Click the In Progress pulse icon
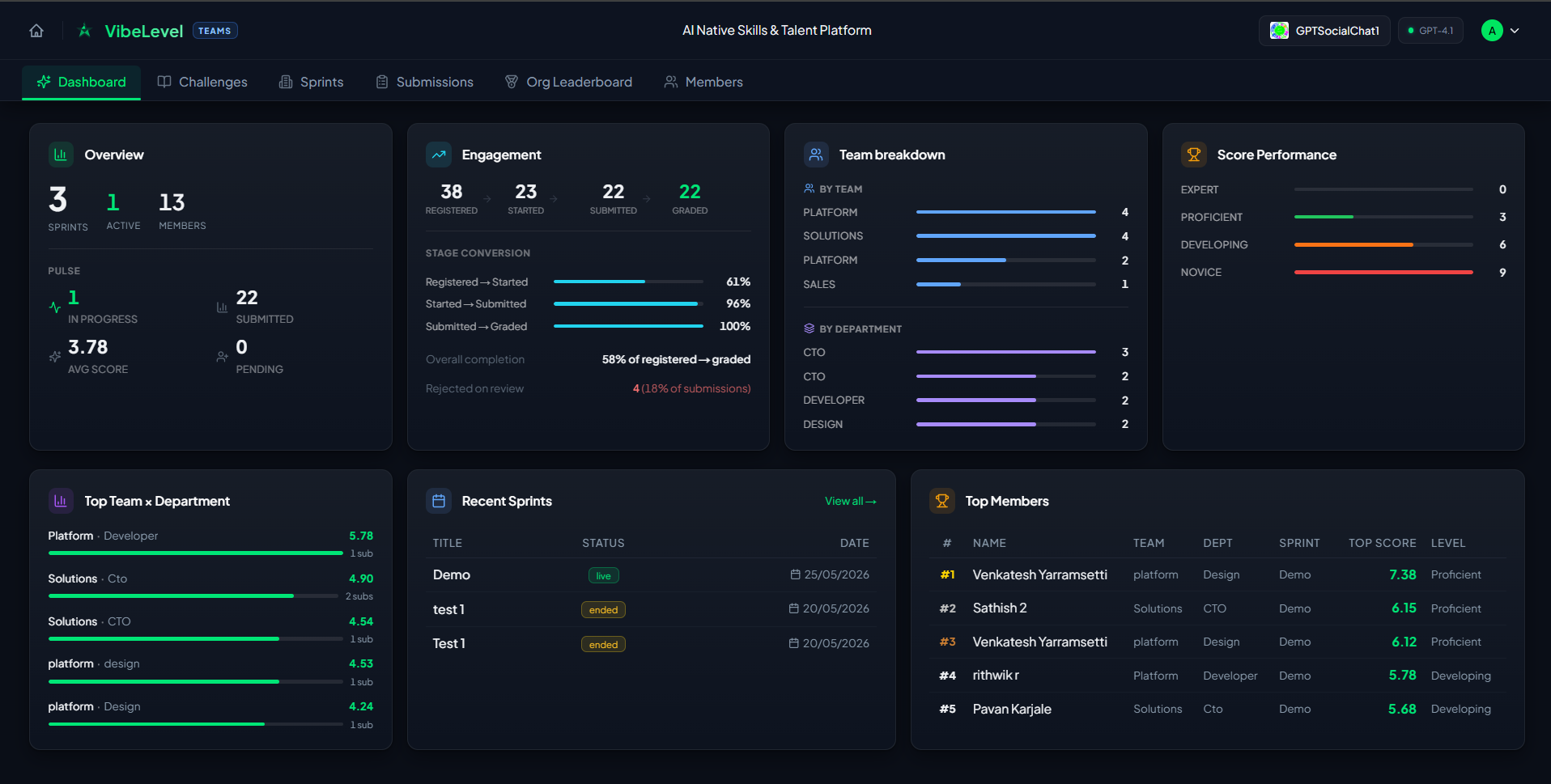Viewport: 1551px width, 784px height. tap(55, 307)
